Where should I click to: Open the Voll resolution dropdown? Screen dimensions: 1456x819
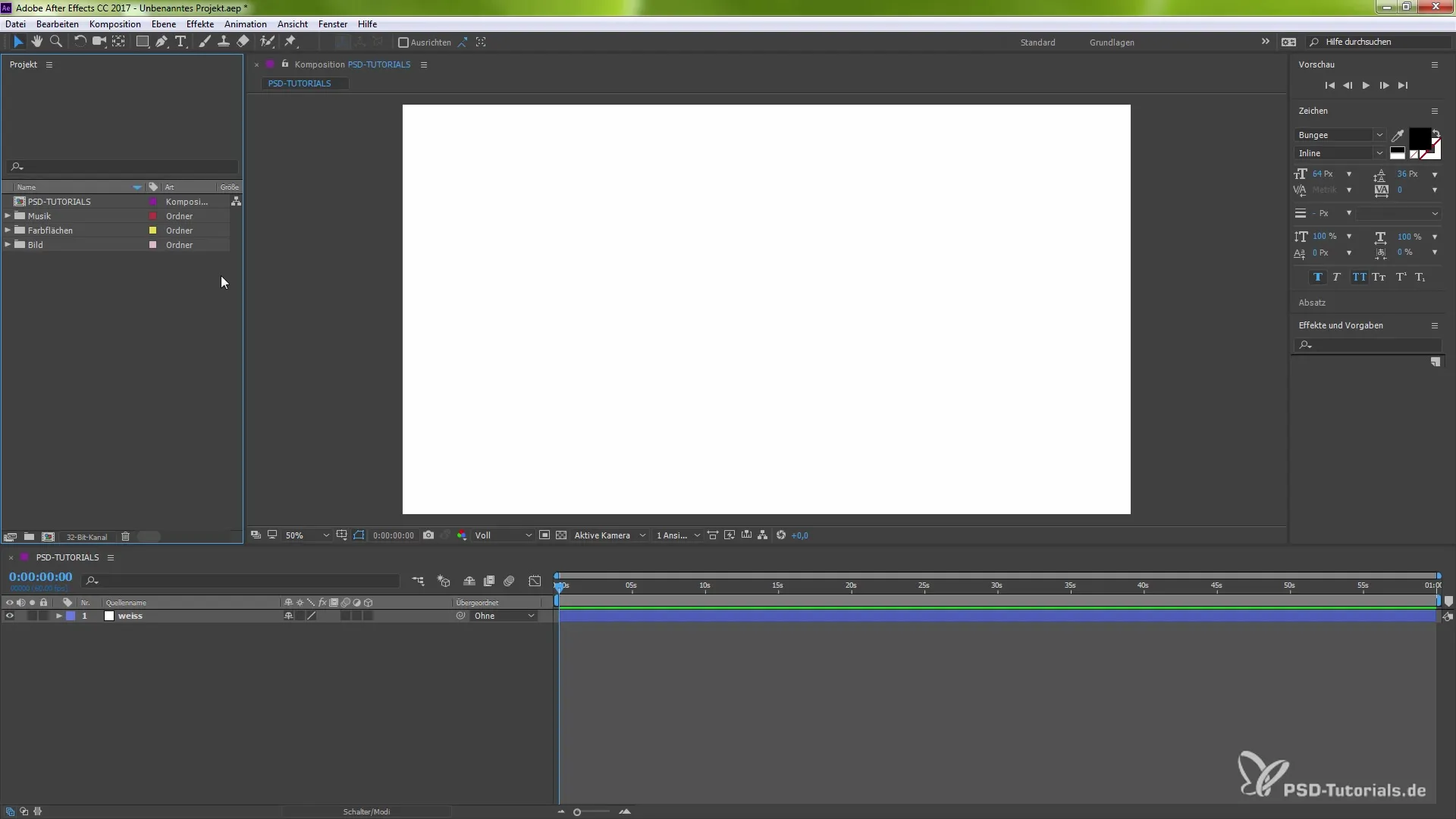tap(504, 535)
